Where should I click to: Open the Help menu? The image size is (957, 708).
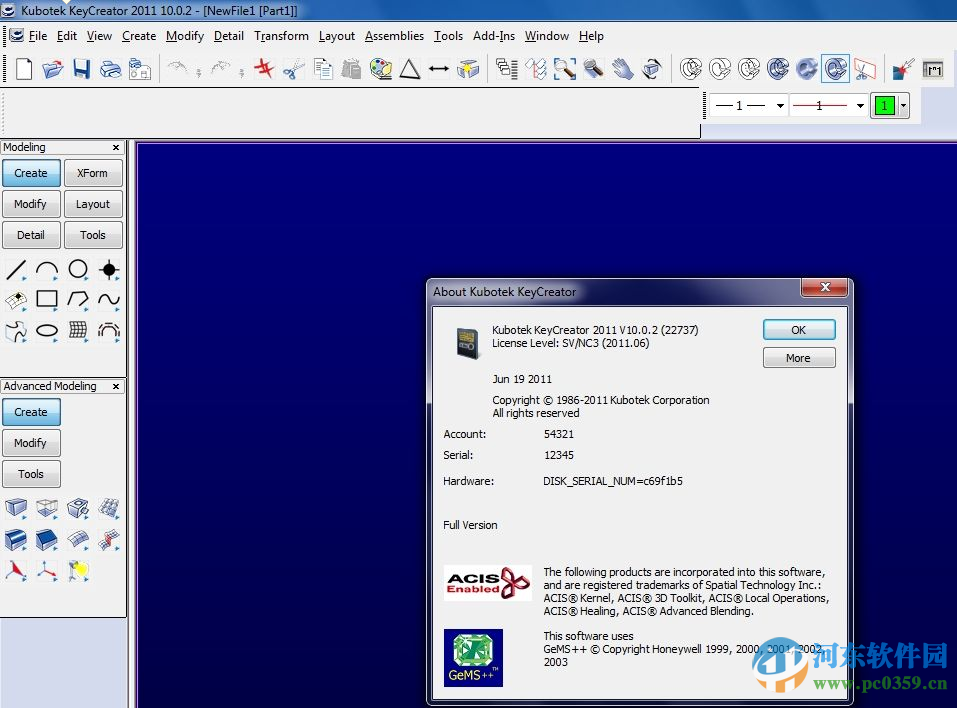[591, 36]
